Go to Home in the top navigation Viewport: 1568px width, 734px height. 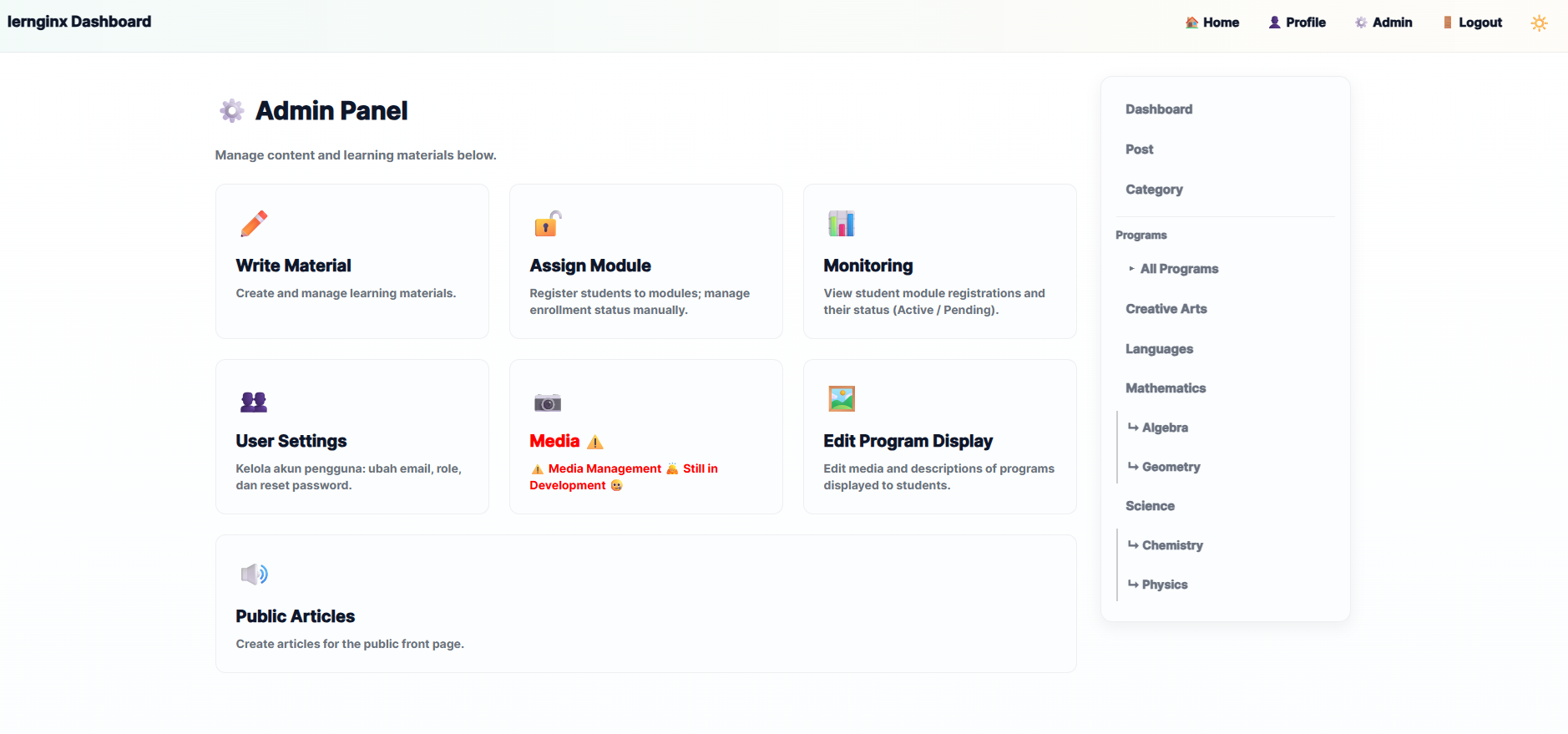click(1212, 23)
